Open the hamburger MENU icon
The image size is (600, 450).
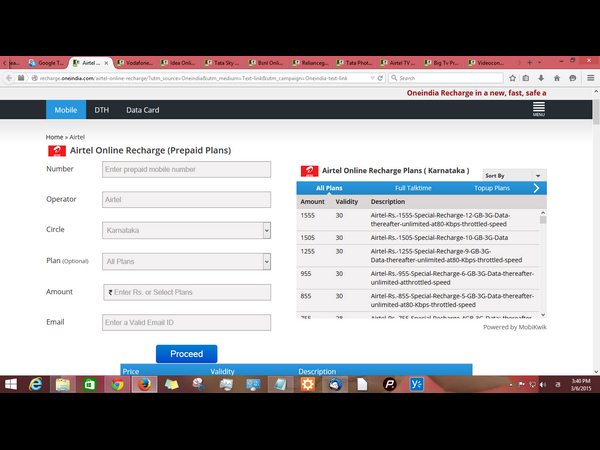point(538,109)
